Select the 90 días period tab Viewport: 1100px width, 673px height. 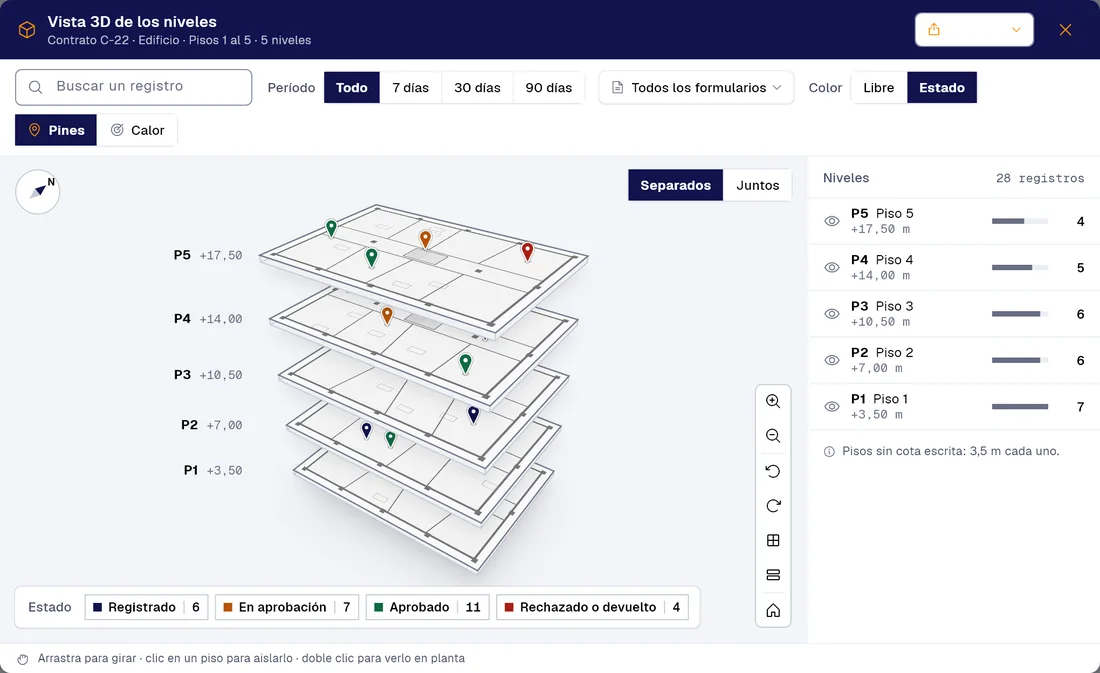click(x=549, y=88)
